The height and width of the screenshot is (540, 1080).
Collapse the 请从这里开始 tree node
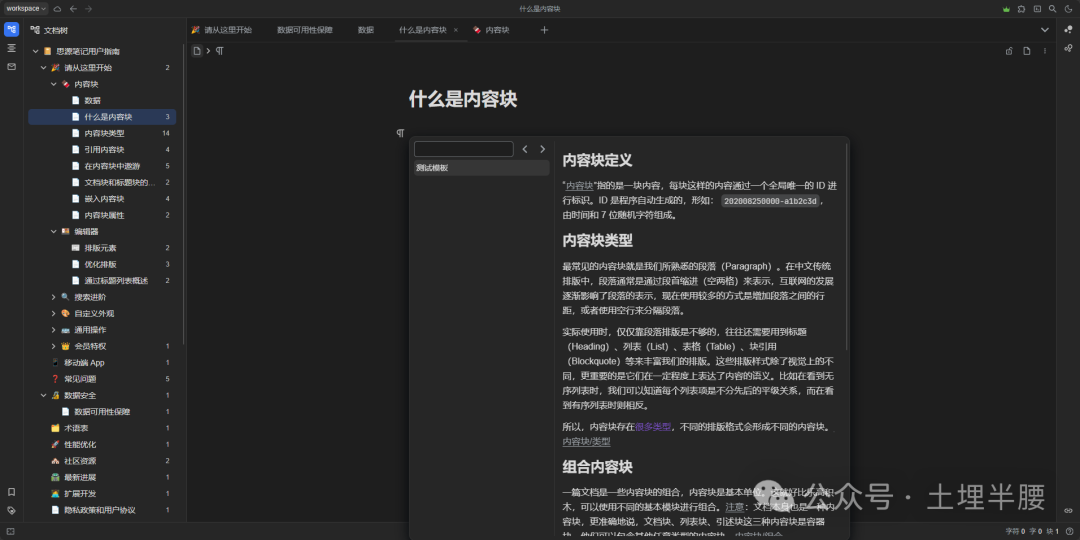tap(44, 68)
